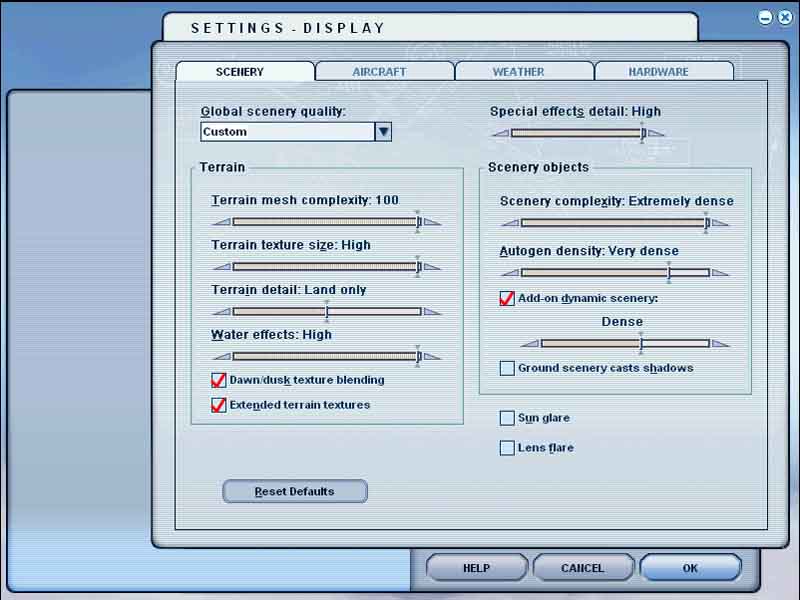Open Global scenery quality dropdown arrow
Viewport: 800px width, 600px height.
(x=383, y=132)
